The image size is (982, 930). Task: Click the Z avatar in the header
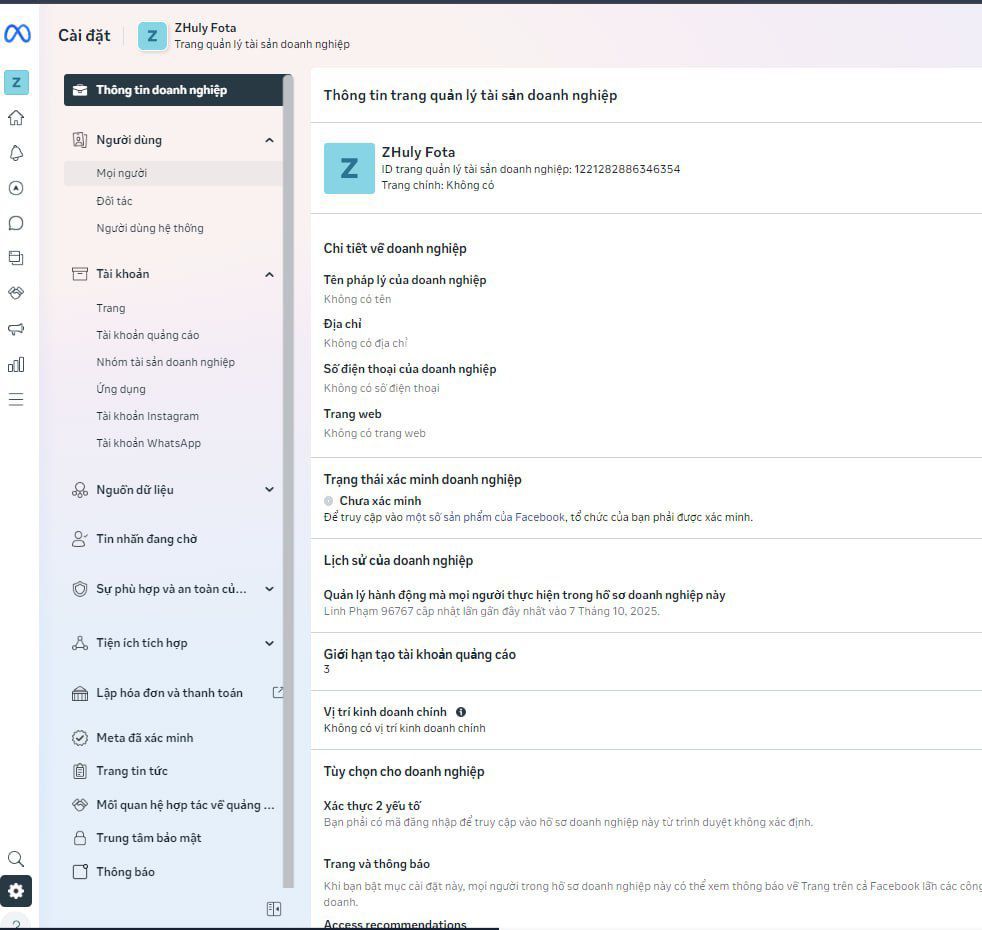click(152, 36)
